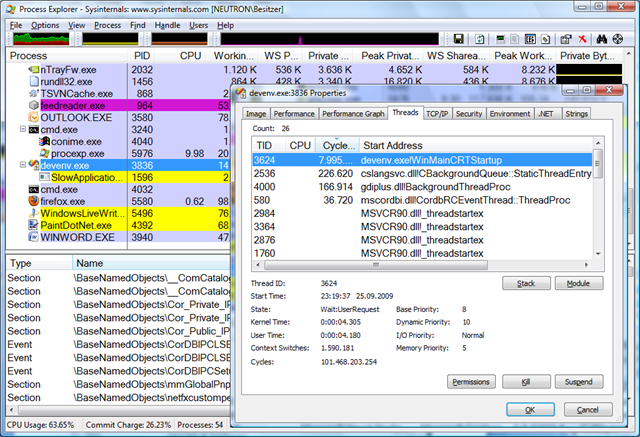Viewport: 640px width, 437px height.
Task: Open the Handle menu
Action: (x=167, y=25)
